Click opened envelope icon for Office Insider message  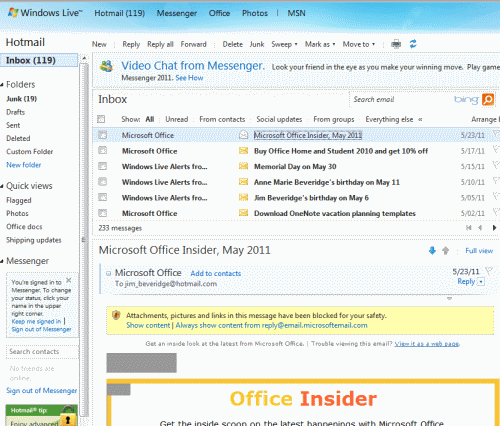click(244, 135)
